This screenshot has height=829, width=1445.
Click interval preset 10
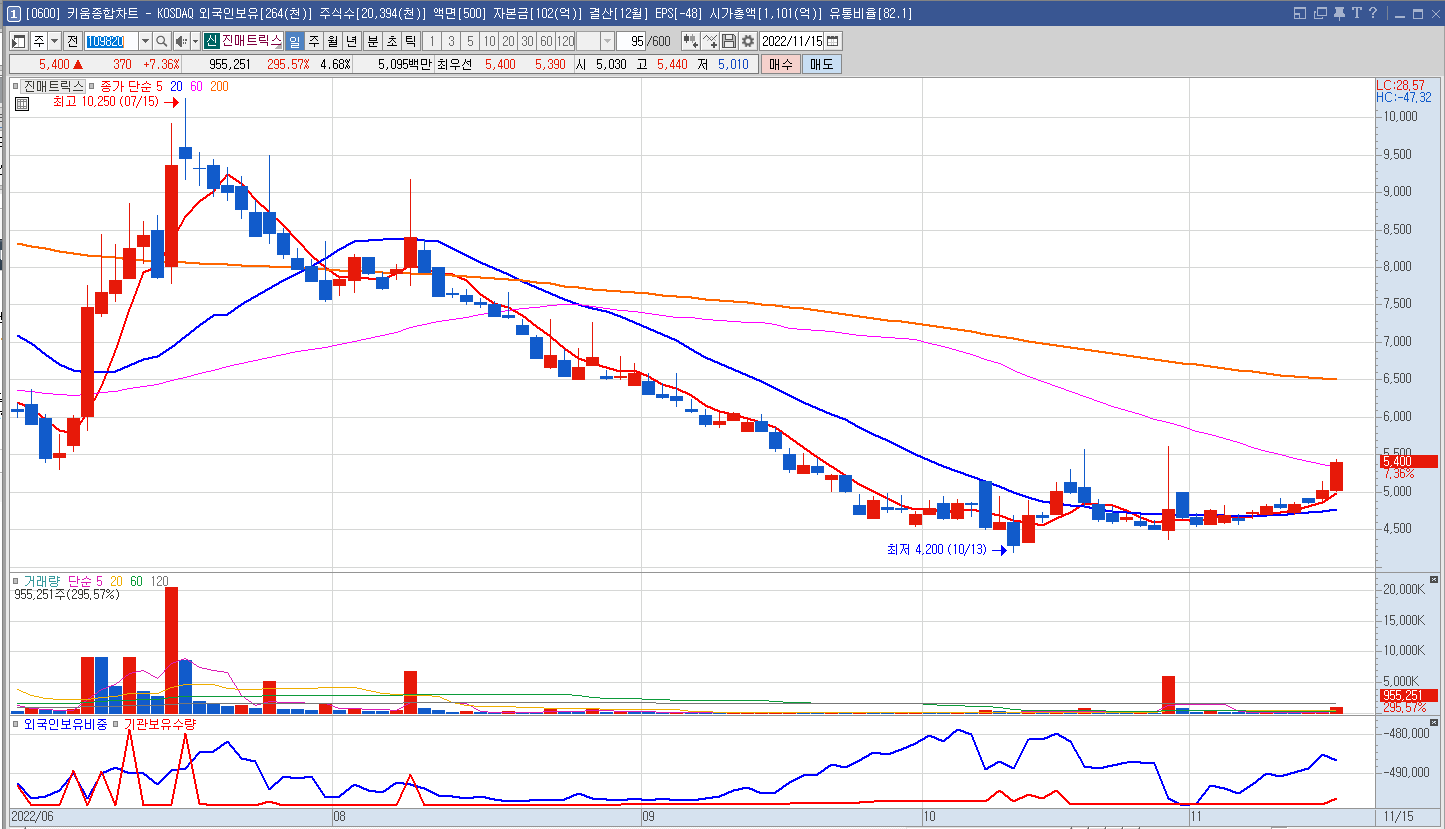489,41
